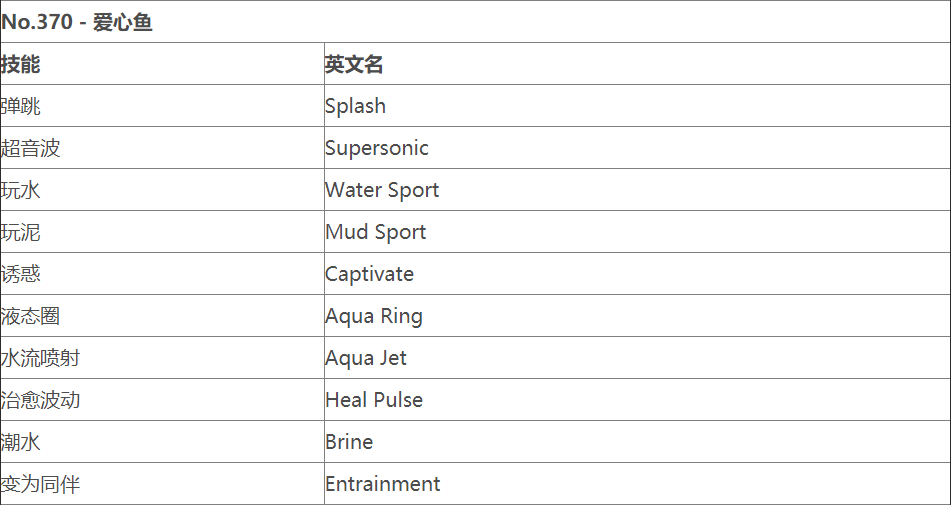The height and width of the screenshot is (505, 951).
Task: Select the 水流喷射 skill cell
Action: point(41,358)
